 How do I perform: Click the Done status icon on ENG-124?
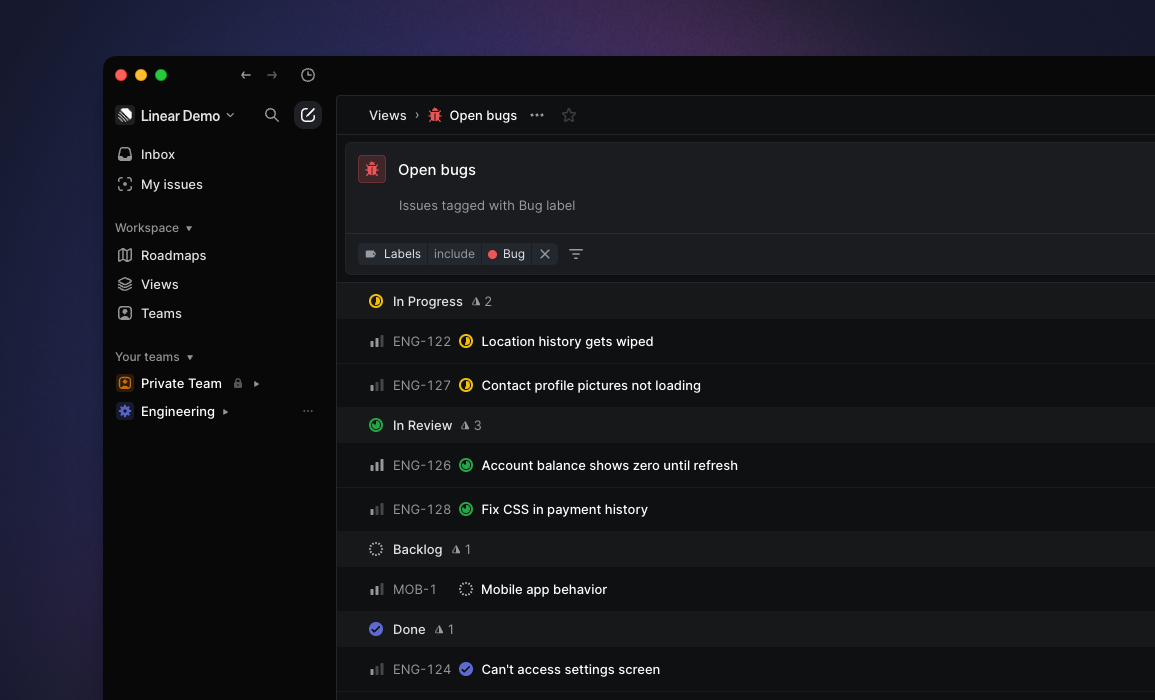466,669
